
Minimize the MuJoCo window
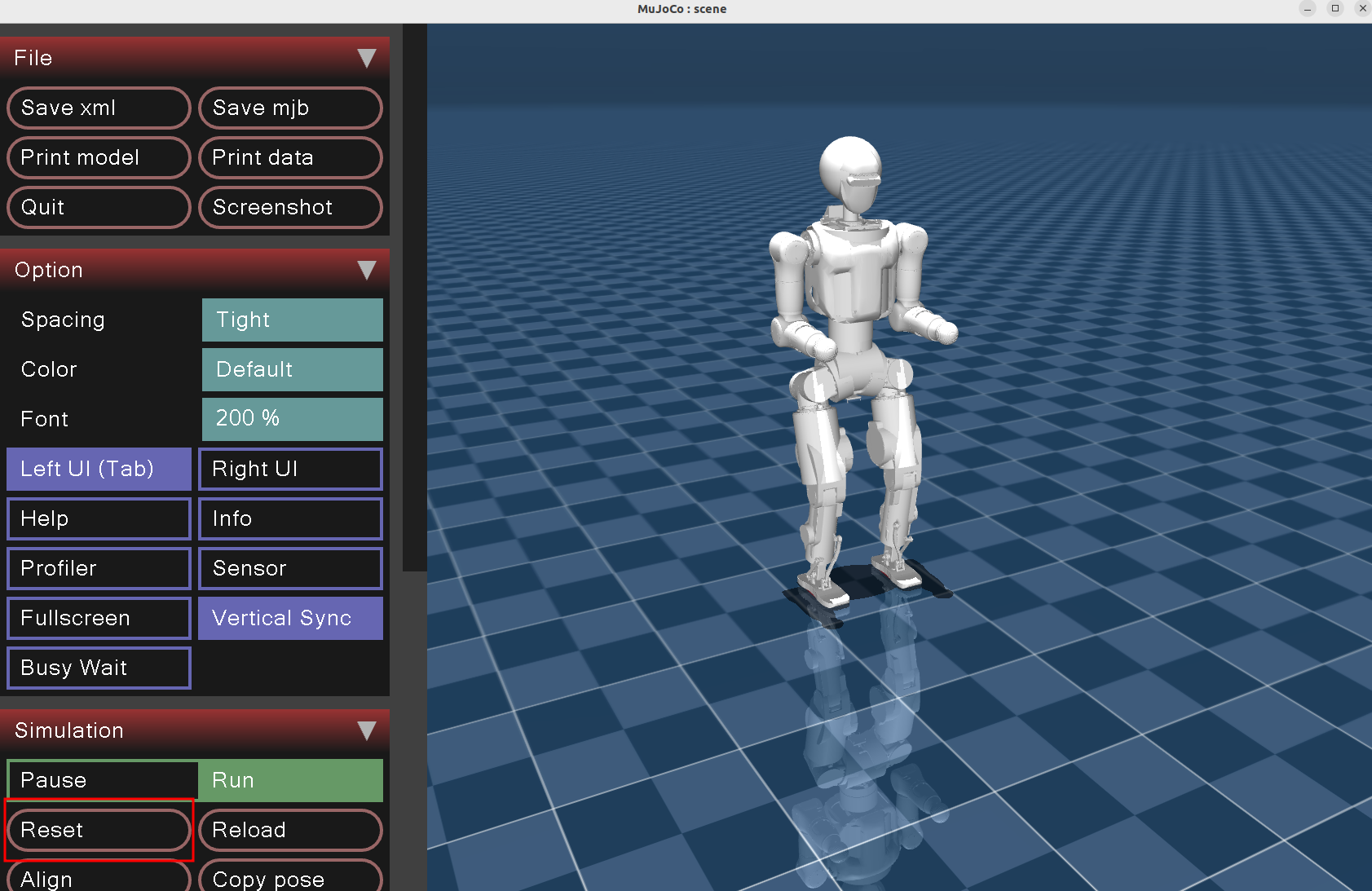[x=1308, y=9]
